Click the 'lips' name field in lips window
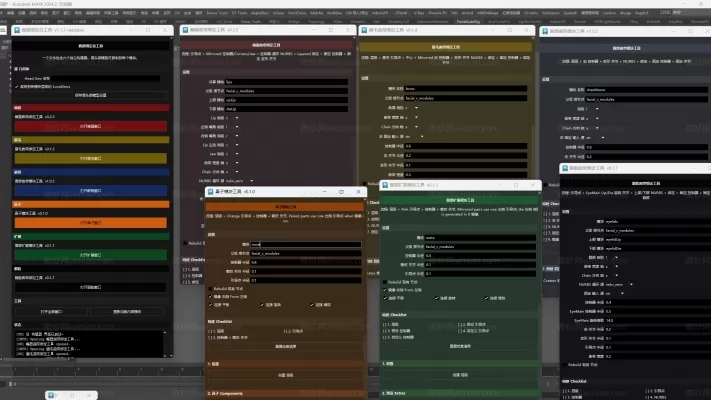This screenshot has width=711, height=400. 286,82
